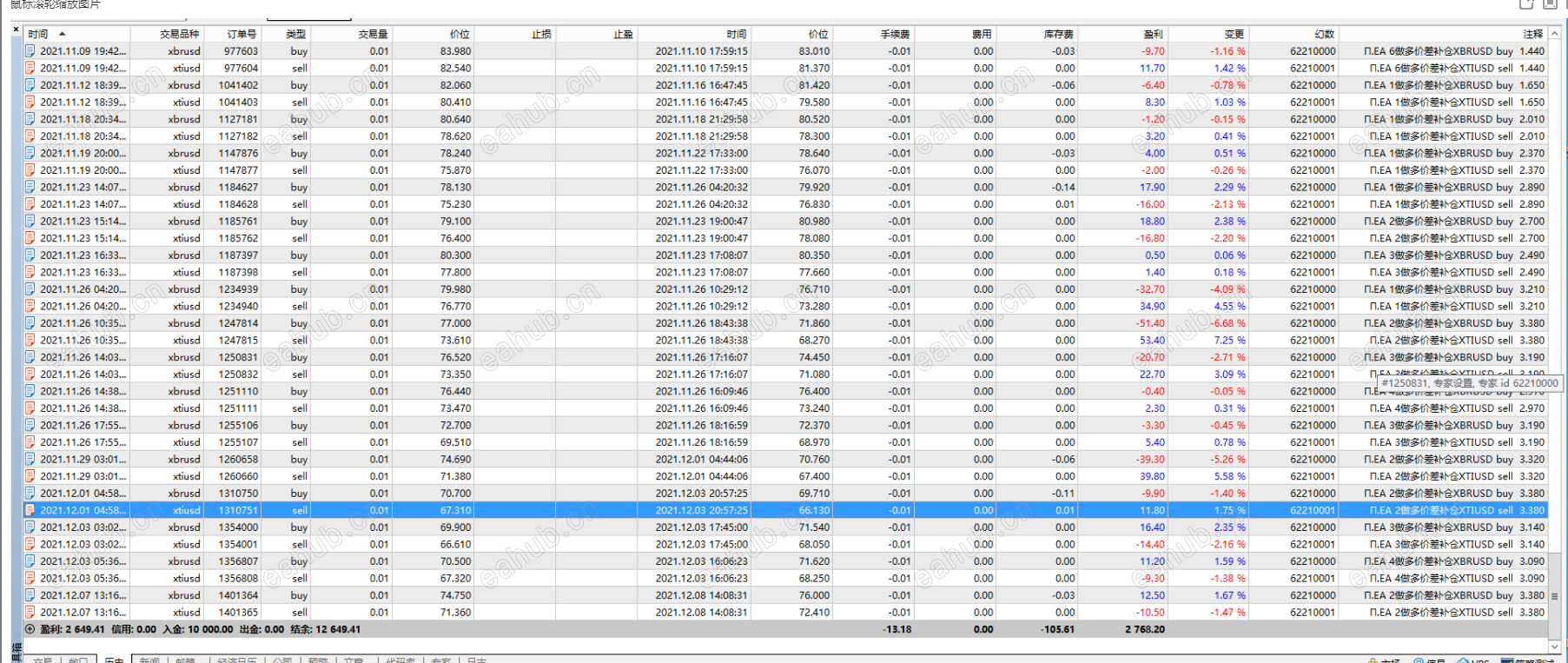Click the row icon of highlighted order 1310751
The width and height of the screenshot is (1568, 663).
click(30, 510)
